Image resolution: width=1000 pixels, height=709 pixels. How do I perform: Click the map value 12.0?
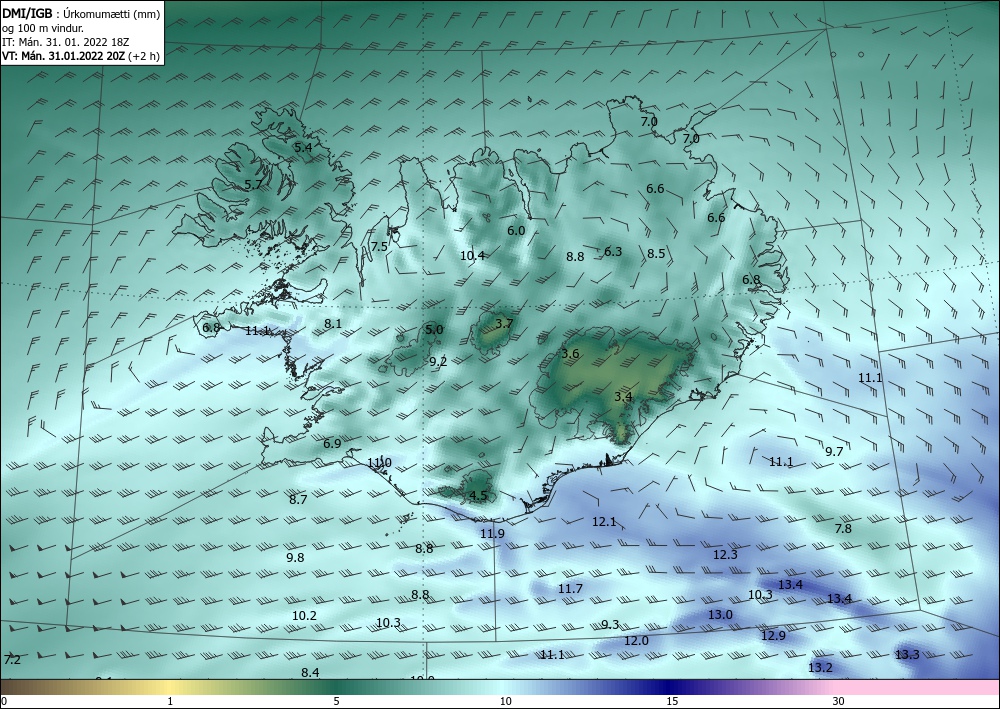coord(636,641)
